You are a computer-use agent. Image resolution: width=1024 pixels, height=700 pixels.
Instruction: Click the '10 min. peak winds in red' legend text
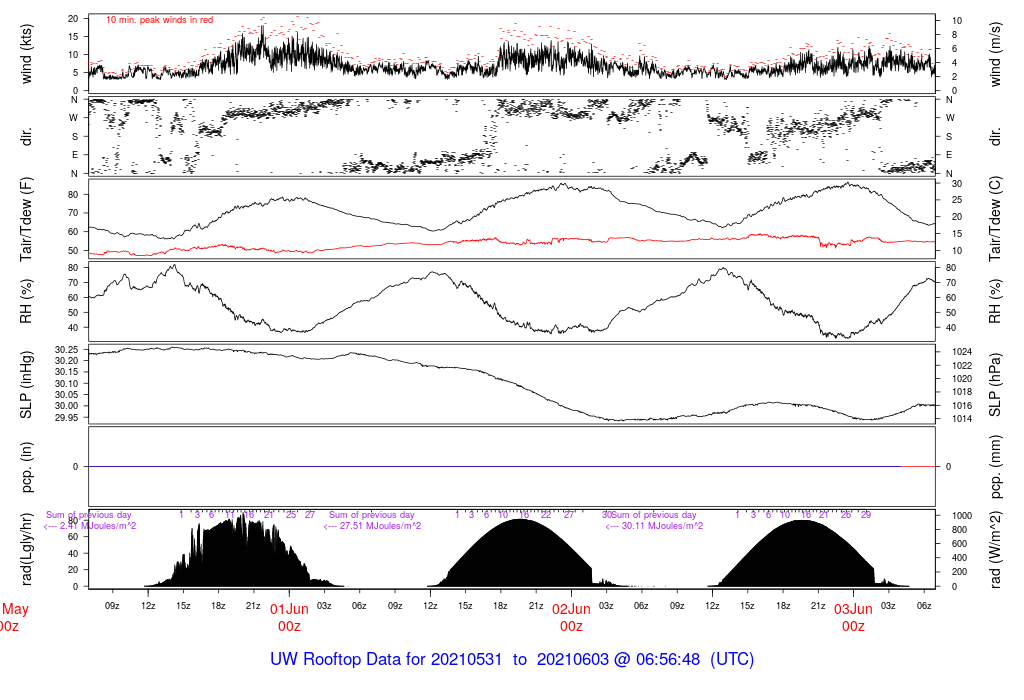click(159, 20)
